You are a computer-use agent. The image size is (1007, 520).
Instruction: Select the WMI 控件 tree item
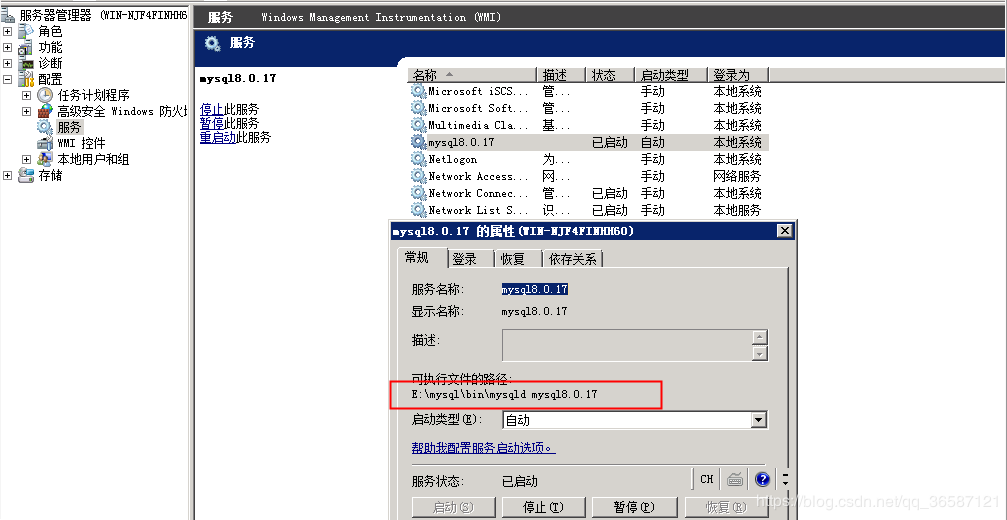pos(81,143)
